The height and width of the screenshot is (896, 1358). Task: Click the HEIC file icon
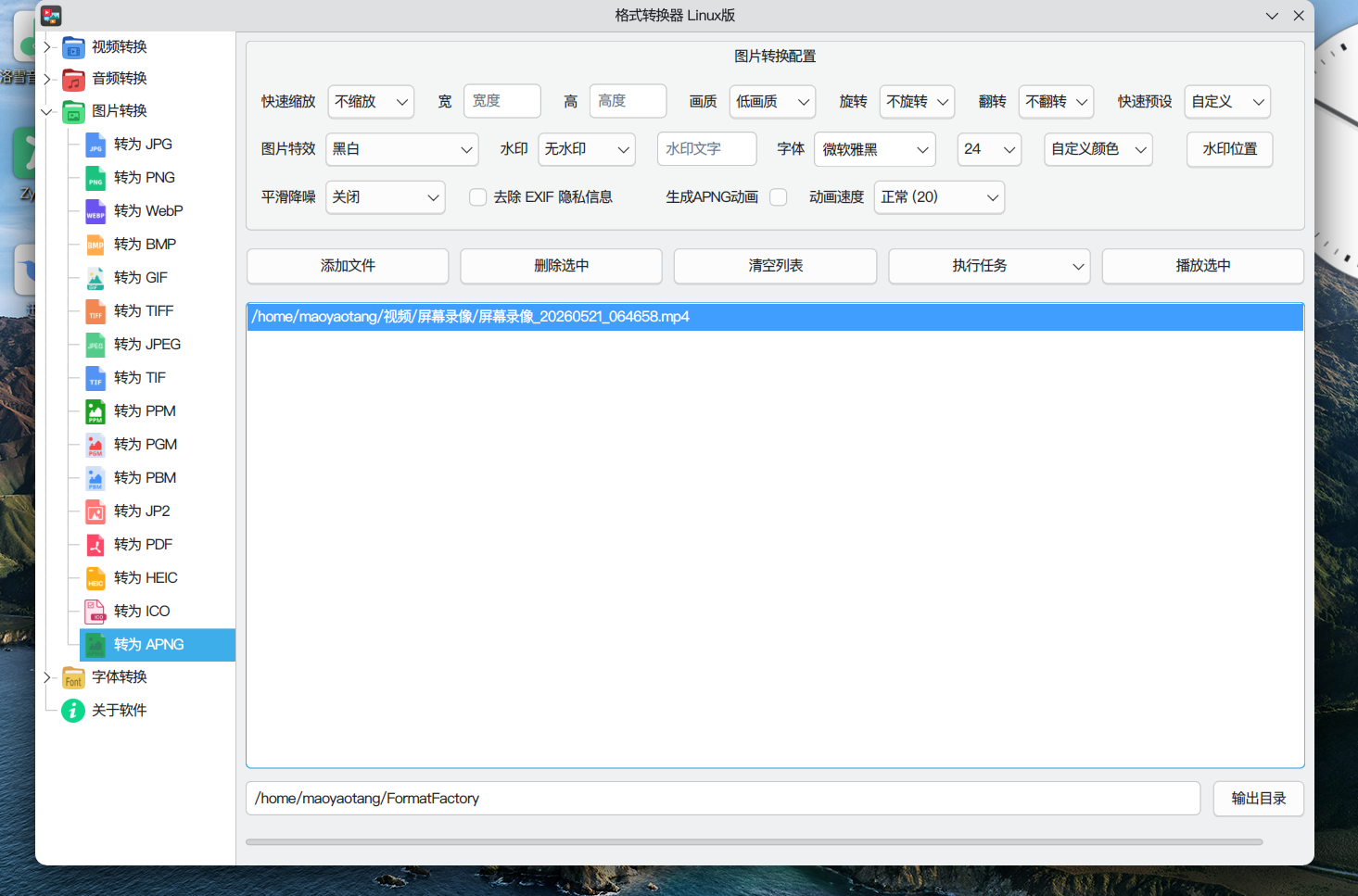tap(95, 579)
